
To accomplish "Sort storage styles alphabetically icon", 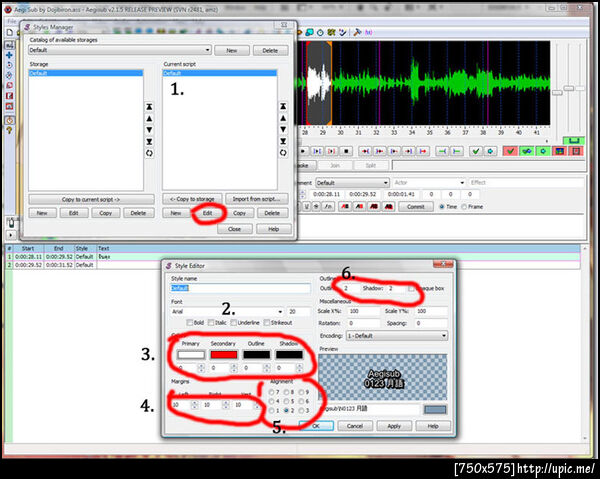I will (149, 153).
